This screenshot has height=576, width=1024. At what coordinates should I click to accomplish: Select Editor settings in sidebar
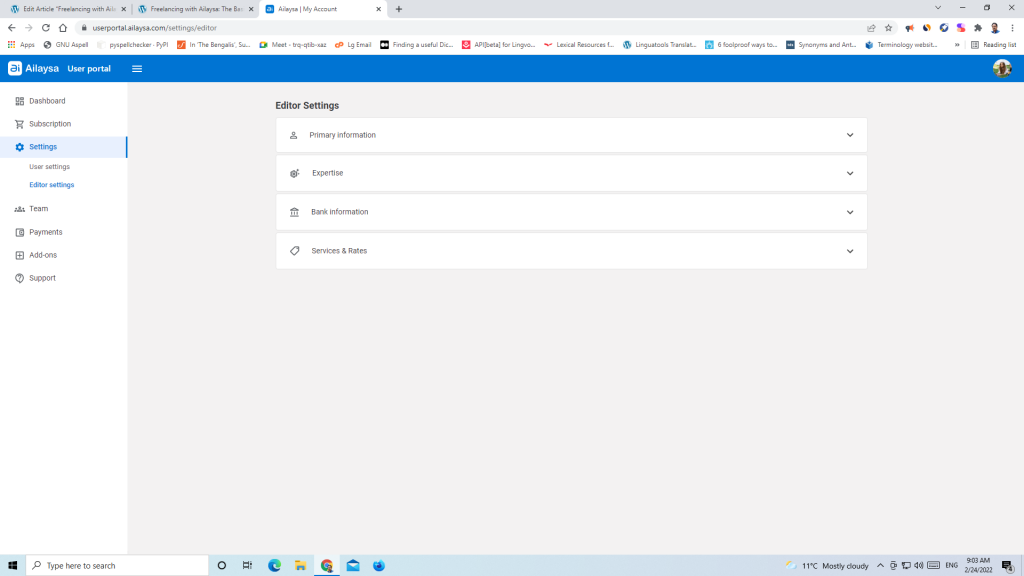(x=52, y=185)
